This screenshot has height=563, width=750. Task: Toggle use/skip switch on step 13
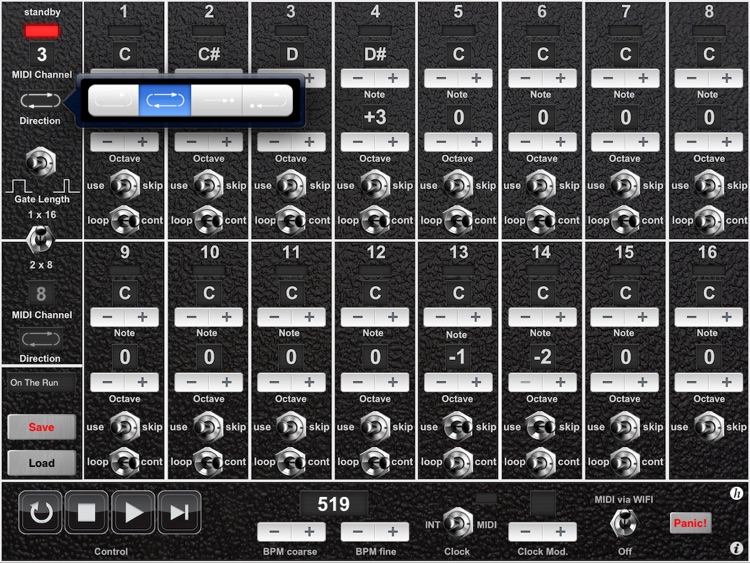[458, 427]
